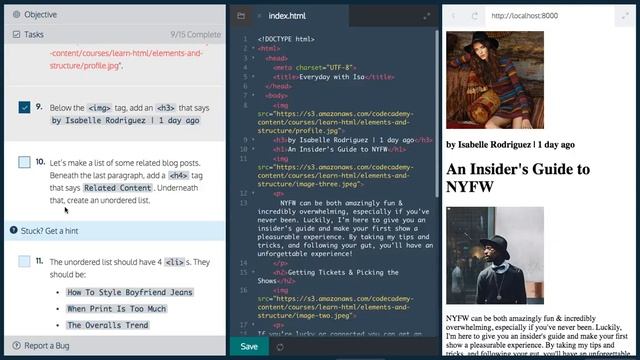640x360 pixels.
Task: Expand the code editor to full screen
Action: (427, 16)
